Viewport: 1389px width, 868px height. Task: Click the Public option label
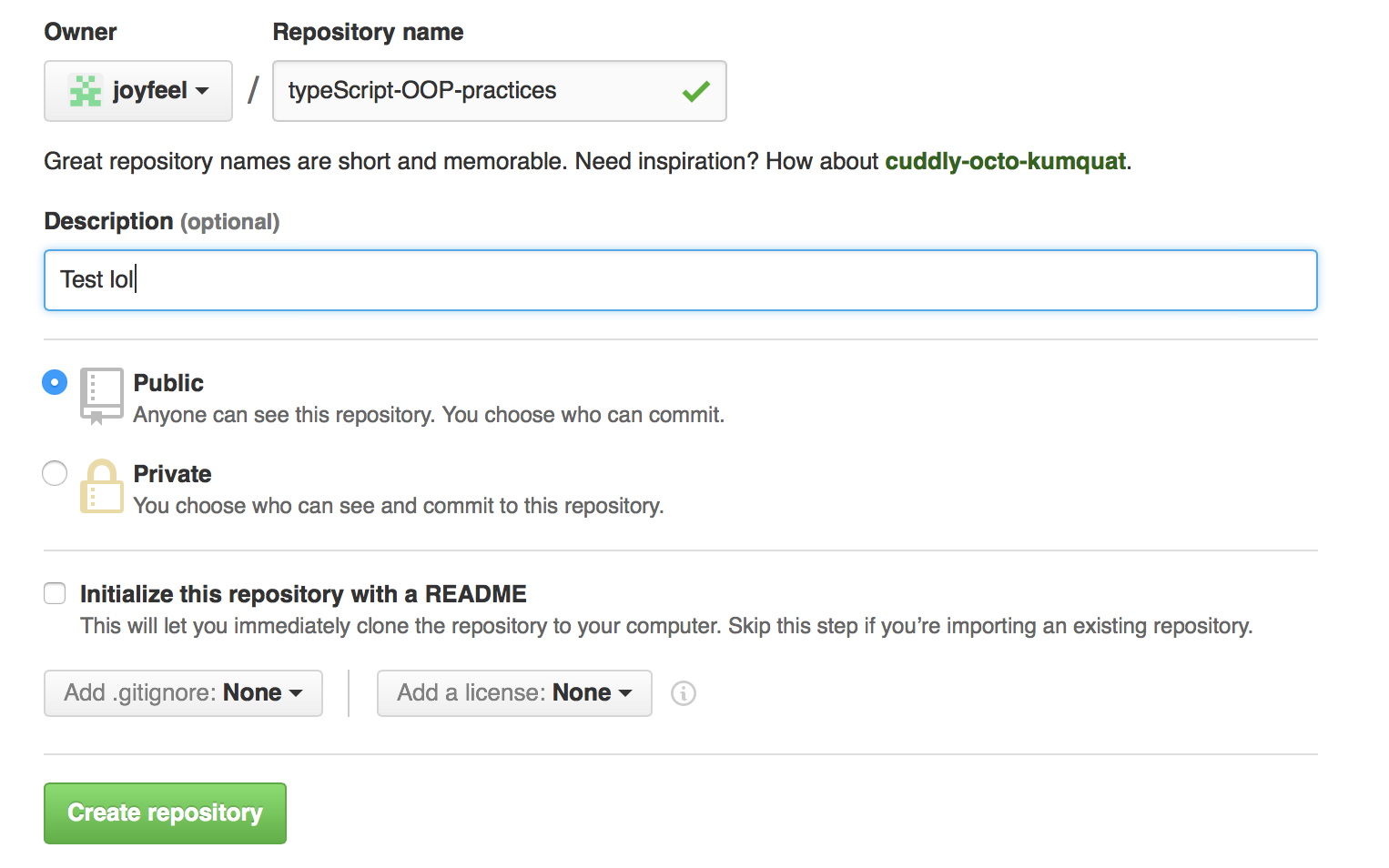coord(168,383)
